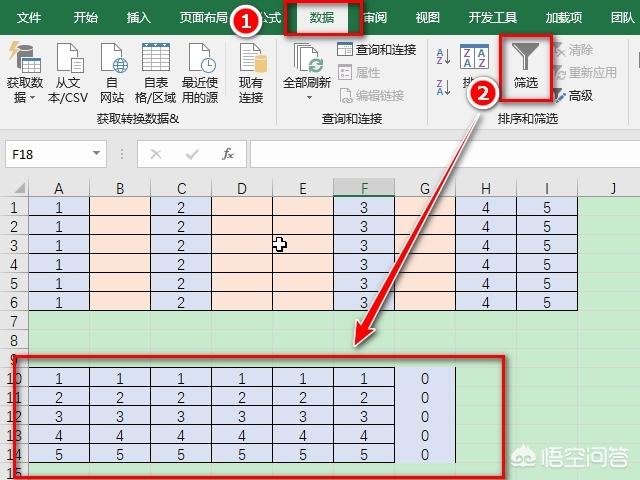This screenshot has height=480, width=640.
Task: Click the 属性 properties button
Action: click(x=360, y=73)
